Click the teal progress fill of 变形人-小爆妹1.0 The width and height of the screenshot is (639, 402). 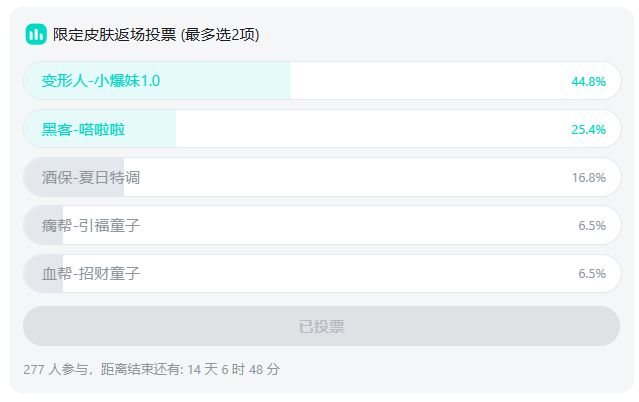point(157,81)
